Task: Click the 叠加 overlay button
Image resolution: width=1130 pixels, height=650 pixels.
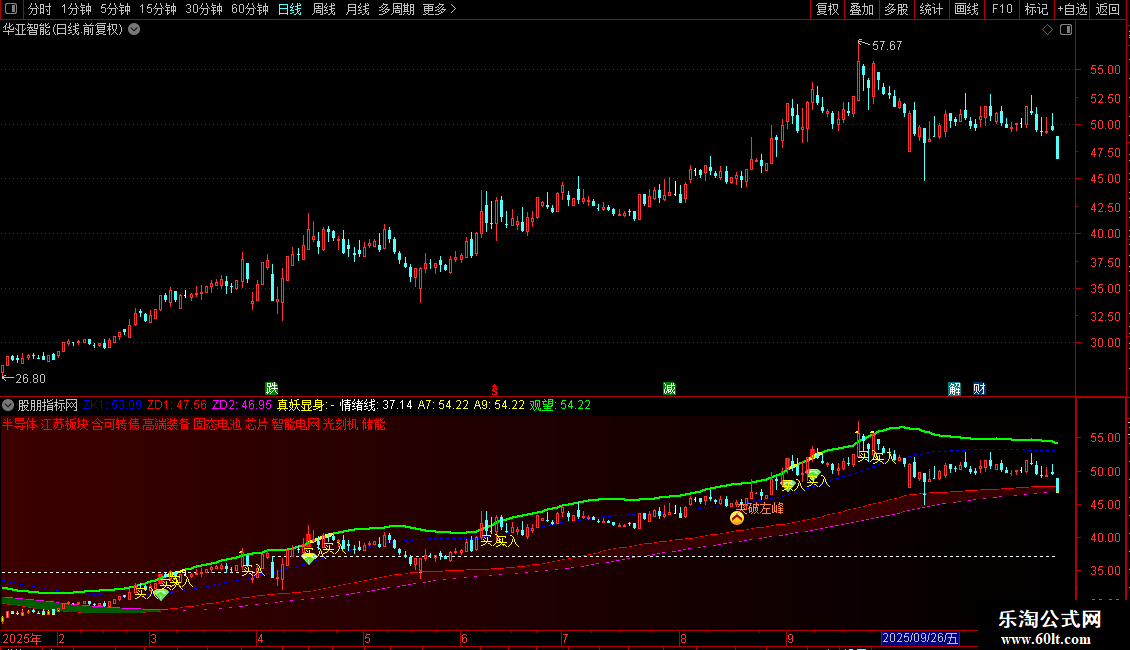Action: [x=861, y=9]
